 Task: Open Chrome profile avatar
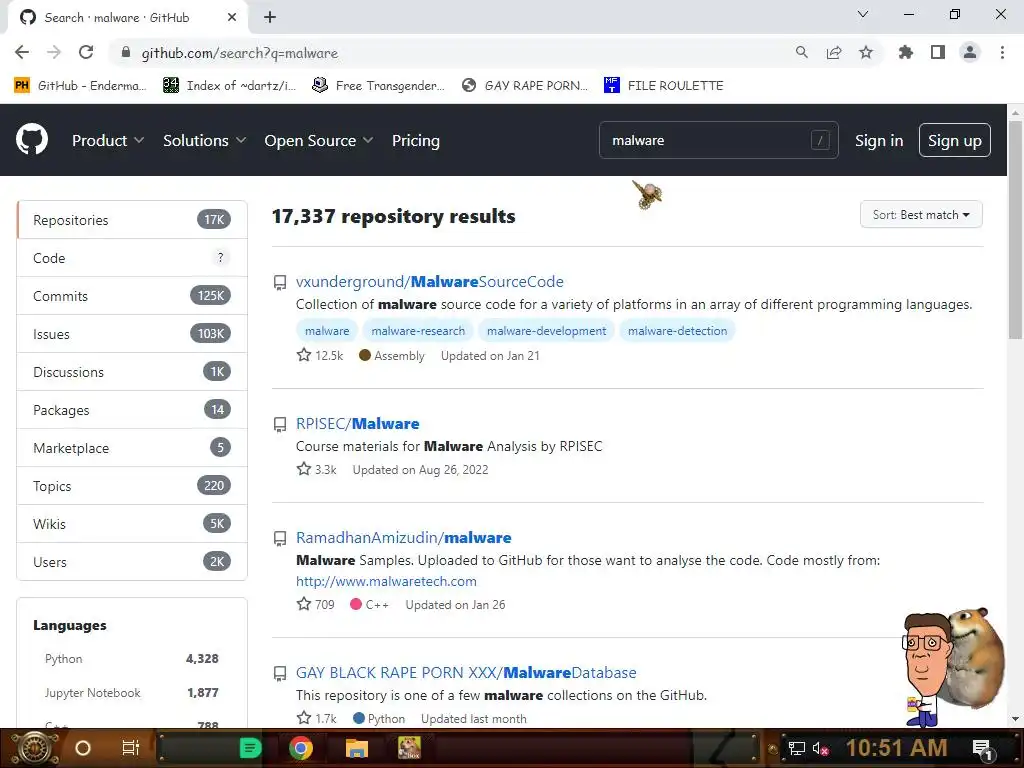(970, 52)
